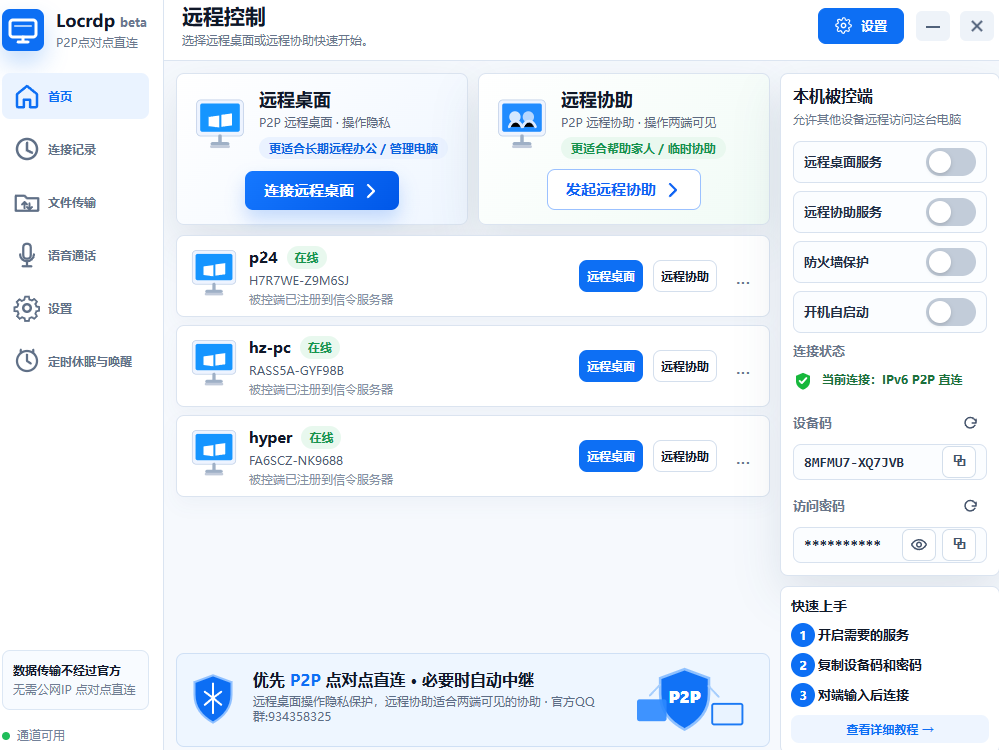Click the two-person icon in 远程协助 card
Viewport: 999px width, 750px height.
pos(522,123)
